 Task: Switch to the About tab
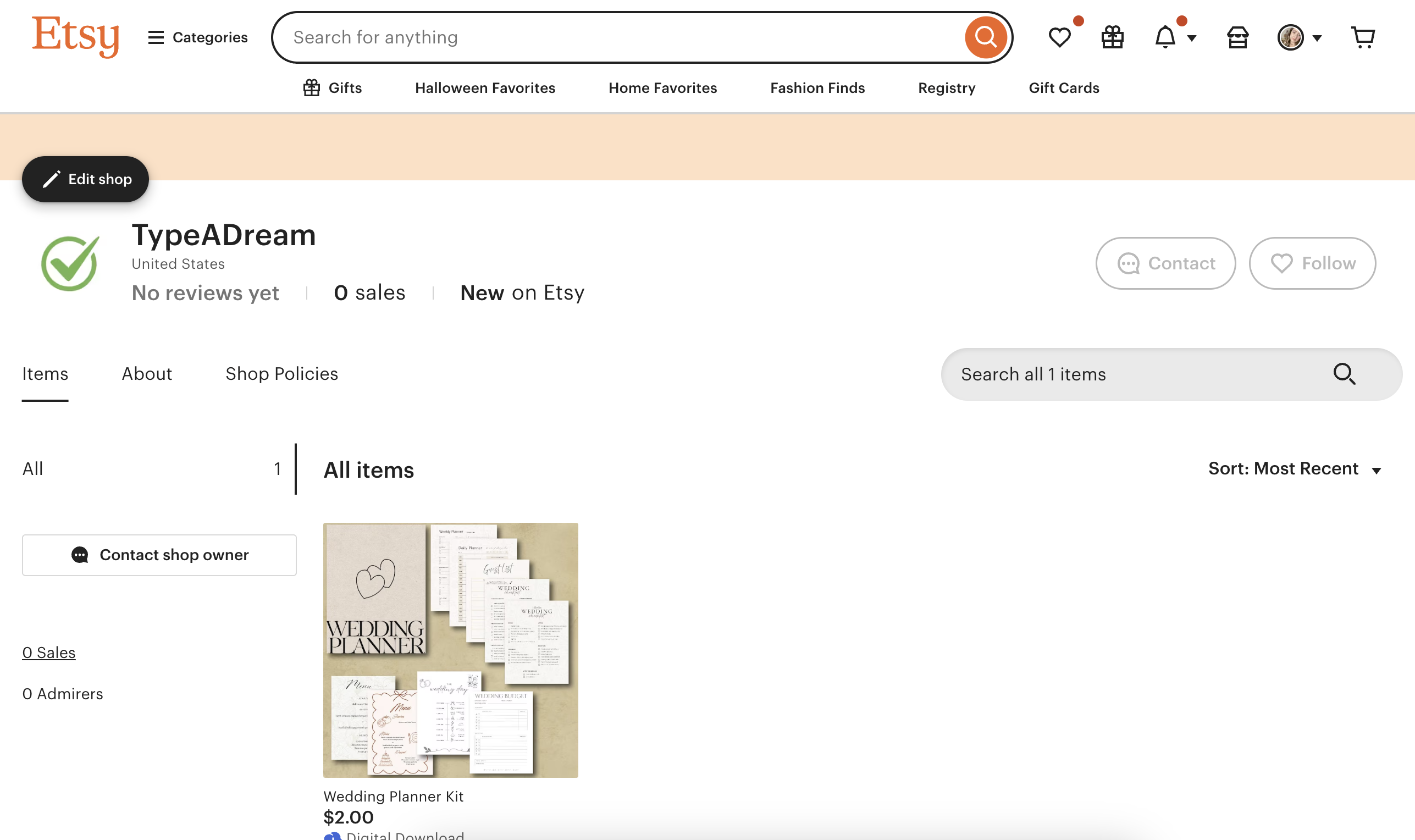147,374
